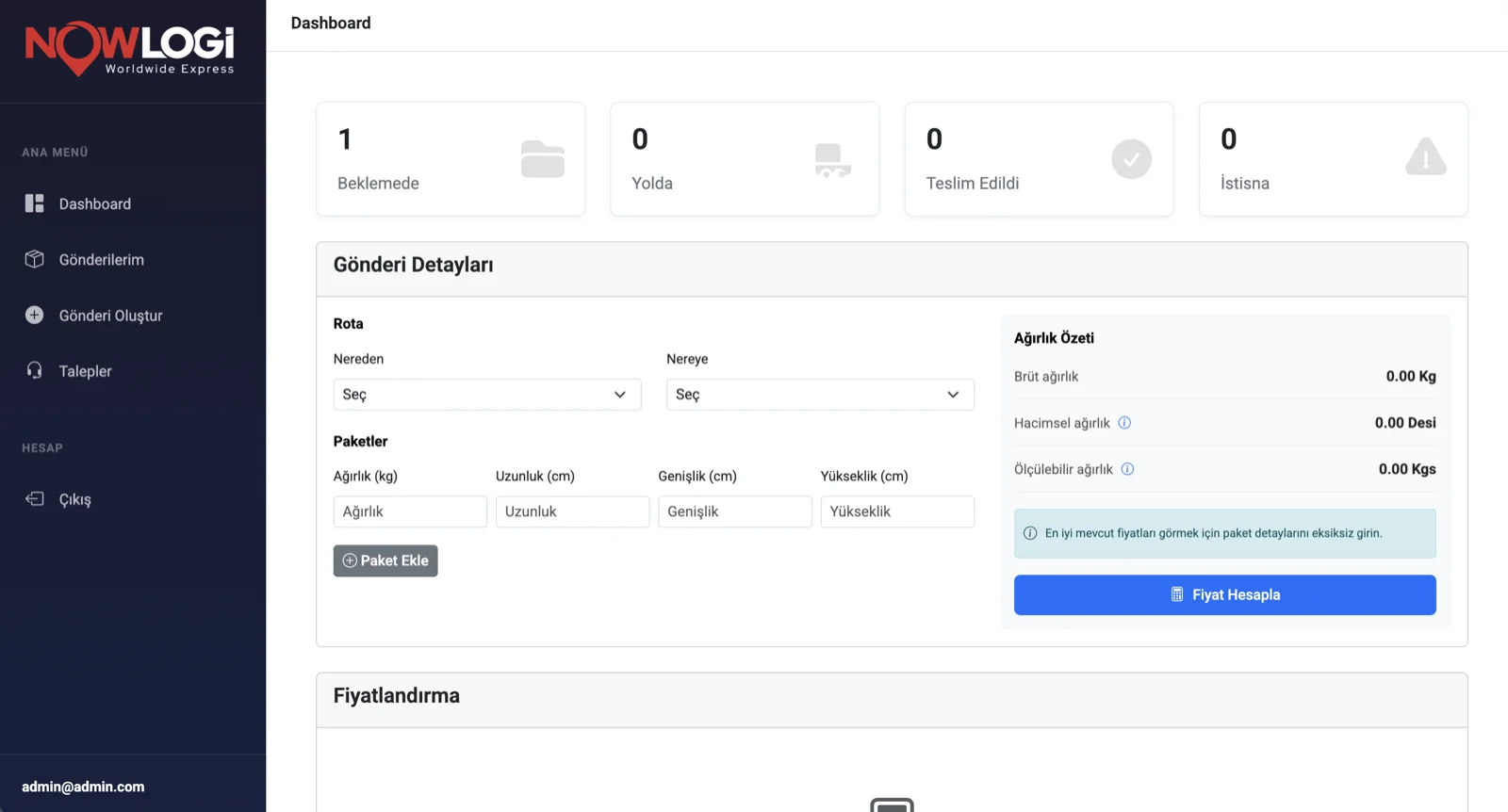The height and width of the screenshot is (812, 1508).
Task: Open the Nereye destination dropdown
Action: tap(820, 395)
